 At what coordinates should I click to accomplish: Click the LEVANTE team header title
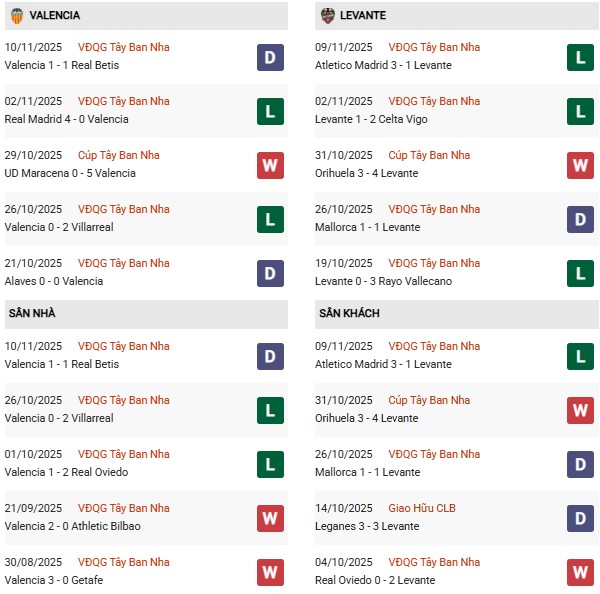364,16
